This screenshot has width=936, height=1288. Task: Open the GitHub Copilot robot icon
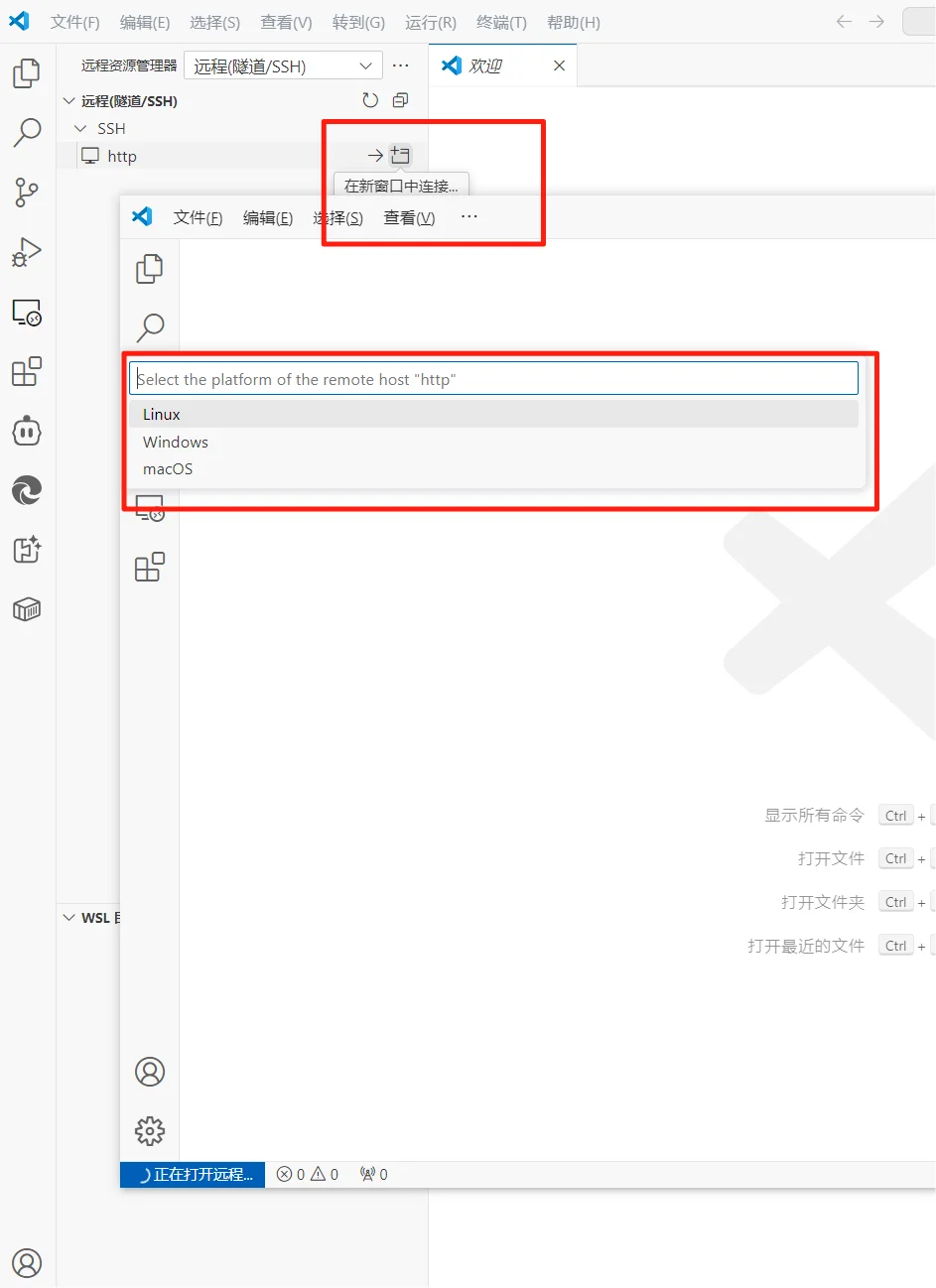coord(26,430)
